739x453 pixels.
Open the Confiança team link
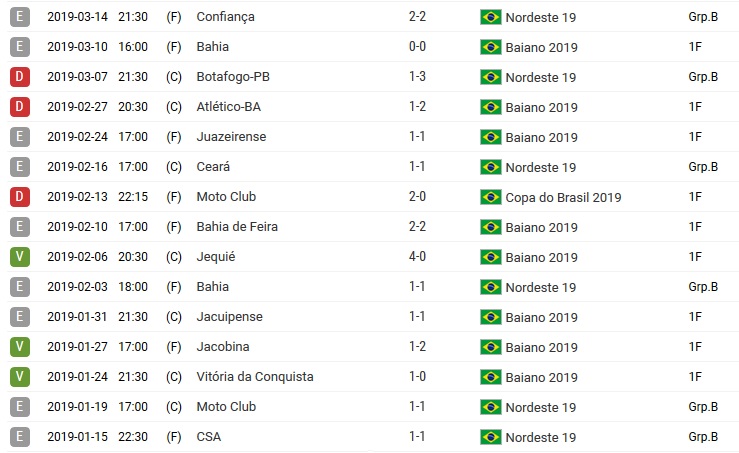pos(225,17)
